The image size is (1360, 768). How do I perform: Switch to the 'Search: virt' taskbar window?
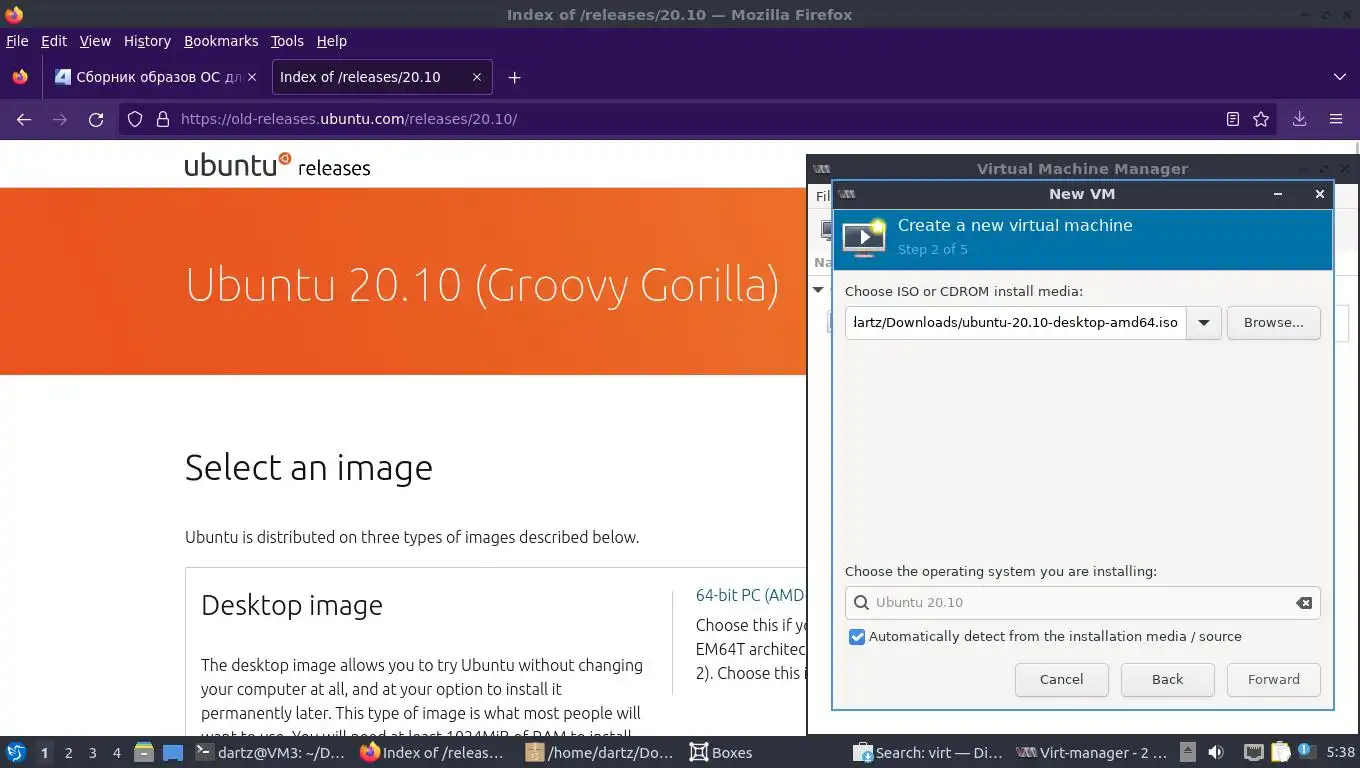pos(927,752)
